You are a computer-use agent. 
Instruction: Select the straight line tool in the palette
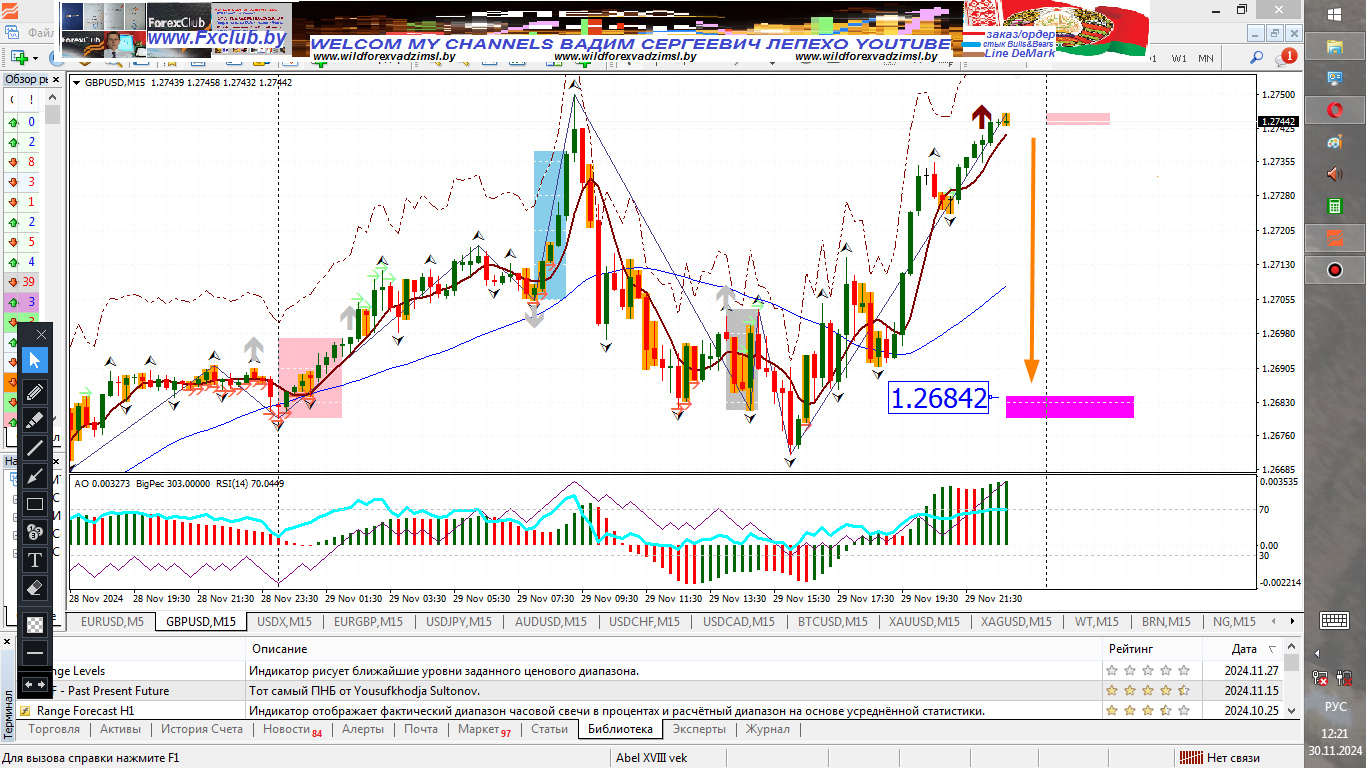pyautogui.click(x=35, y=447)
